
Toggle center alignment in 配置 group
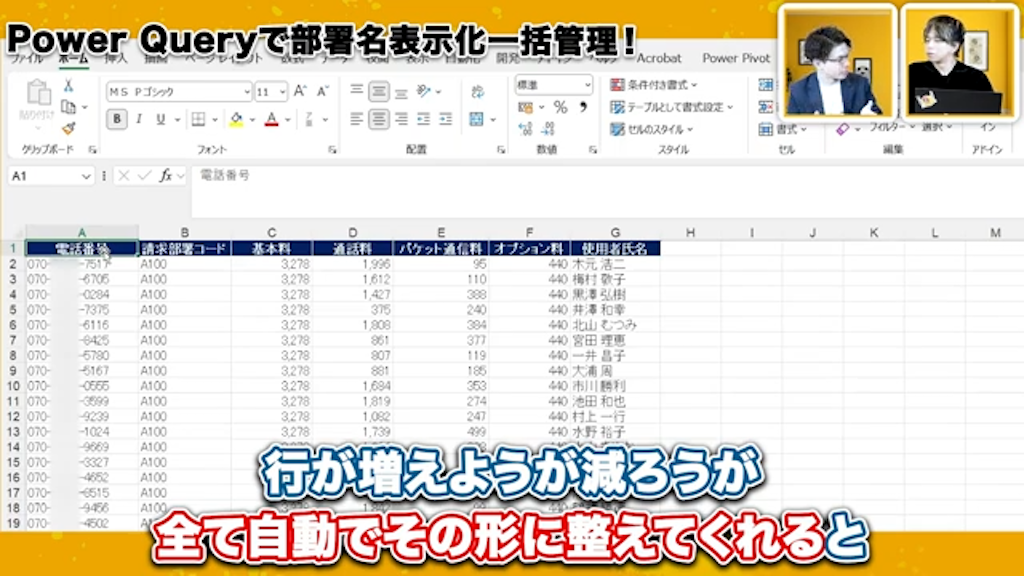[379, 119]
